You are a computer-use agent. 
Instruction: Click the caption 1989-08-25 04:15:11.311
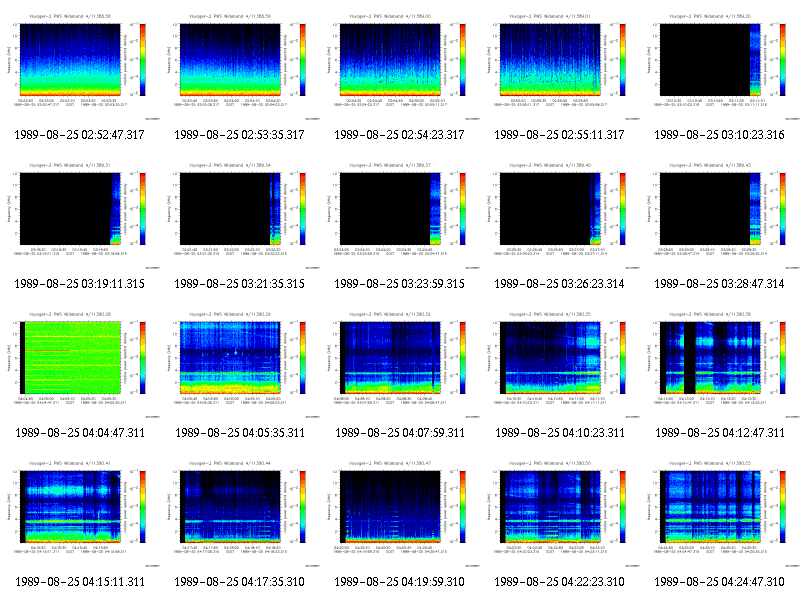(80, 582)
